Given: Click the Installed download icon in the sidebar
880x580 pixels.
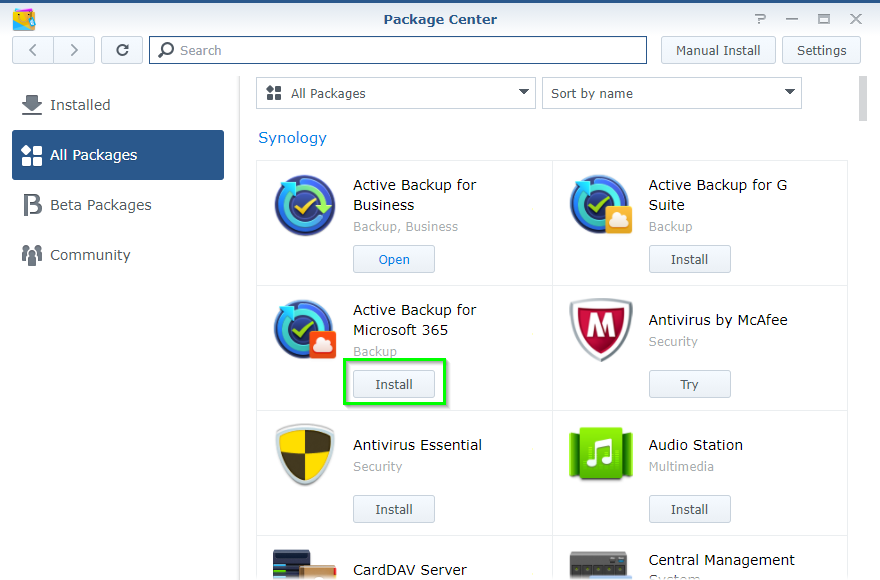Looking at the screenshot, I should point(32,105).
